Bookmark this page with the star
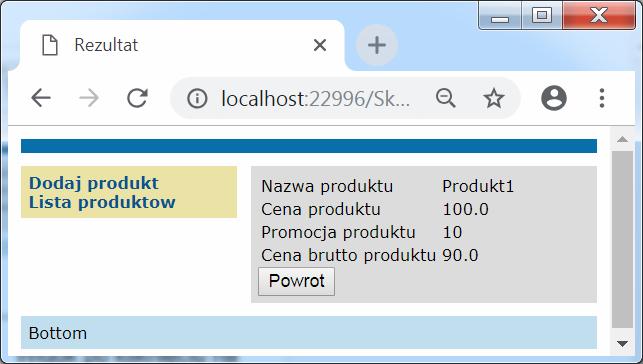This screenshot has width=643, height=364. tap(494, 98)
